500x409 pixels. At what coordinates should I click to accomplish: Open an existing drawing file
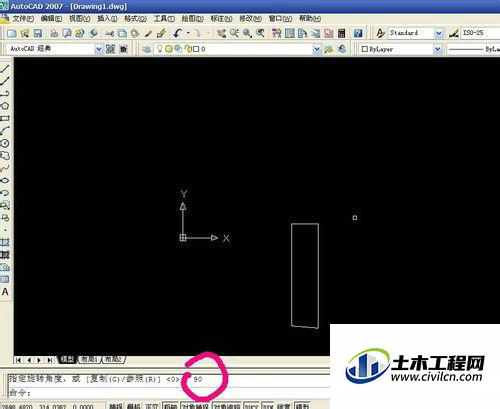point(25,33)
